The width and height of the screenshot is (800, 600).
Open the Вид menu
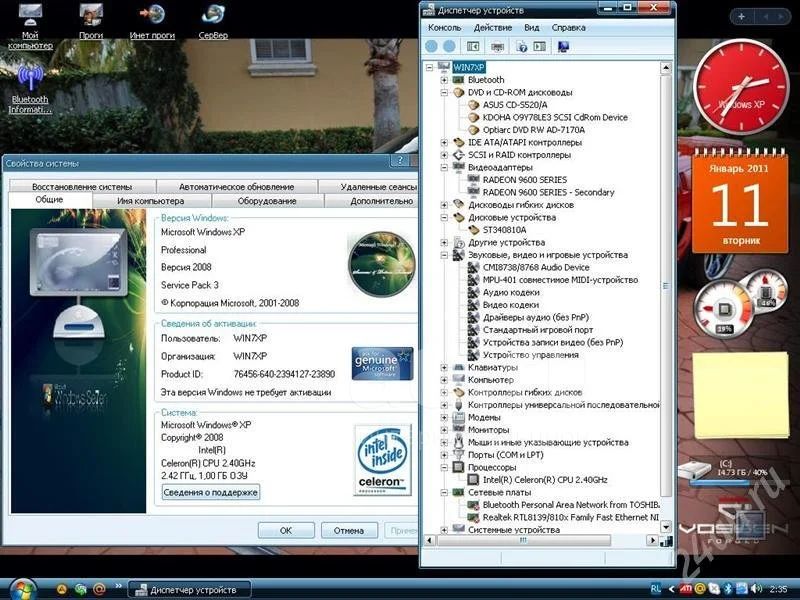pos(532,28)
